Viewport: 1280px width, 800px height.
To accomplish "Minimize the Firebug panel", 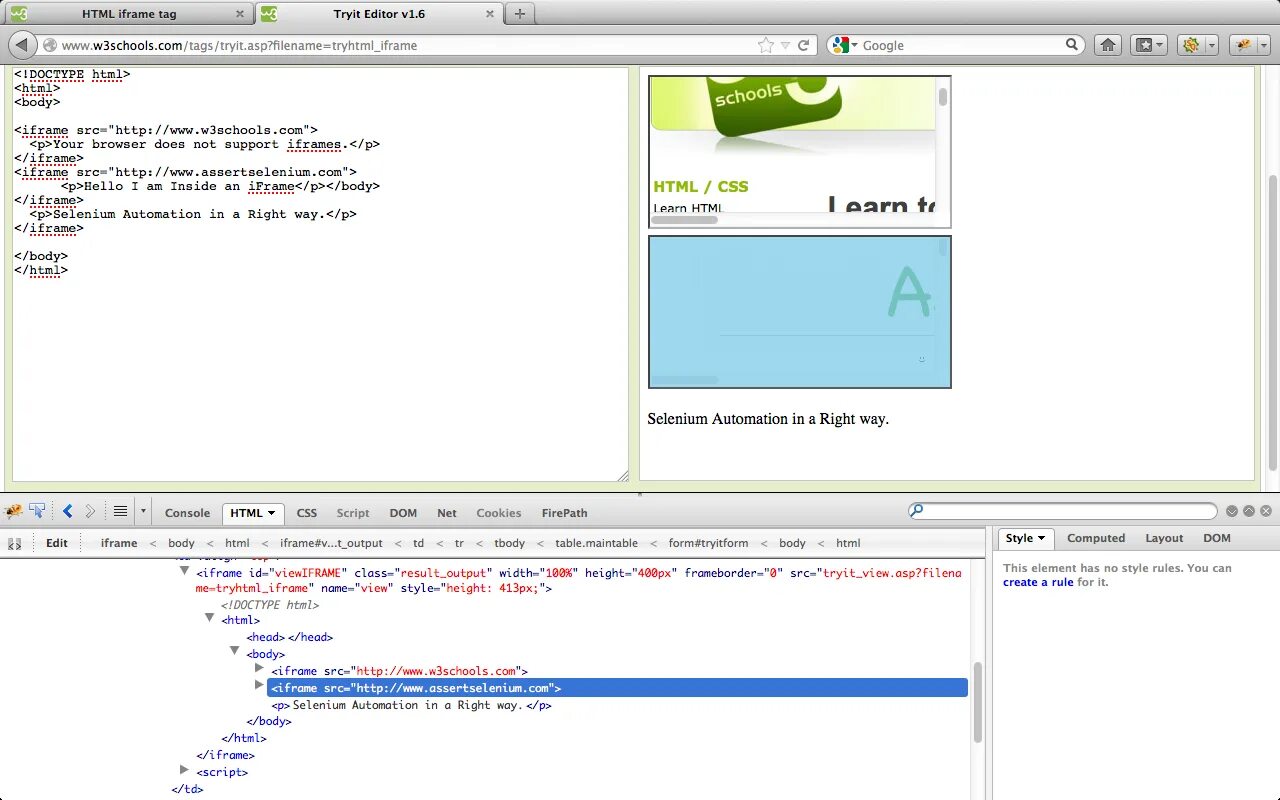I will (x=1232, y=511).
